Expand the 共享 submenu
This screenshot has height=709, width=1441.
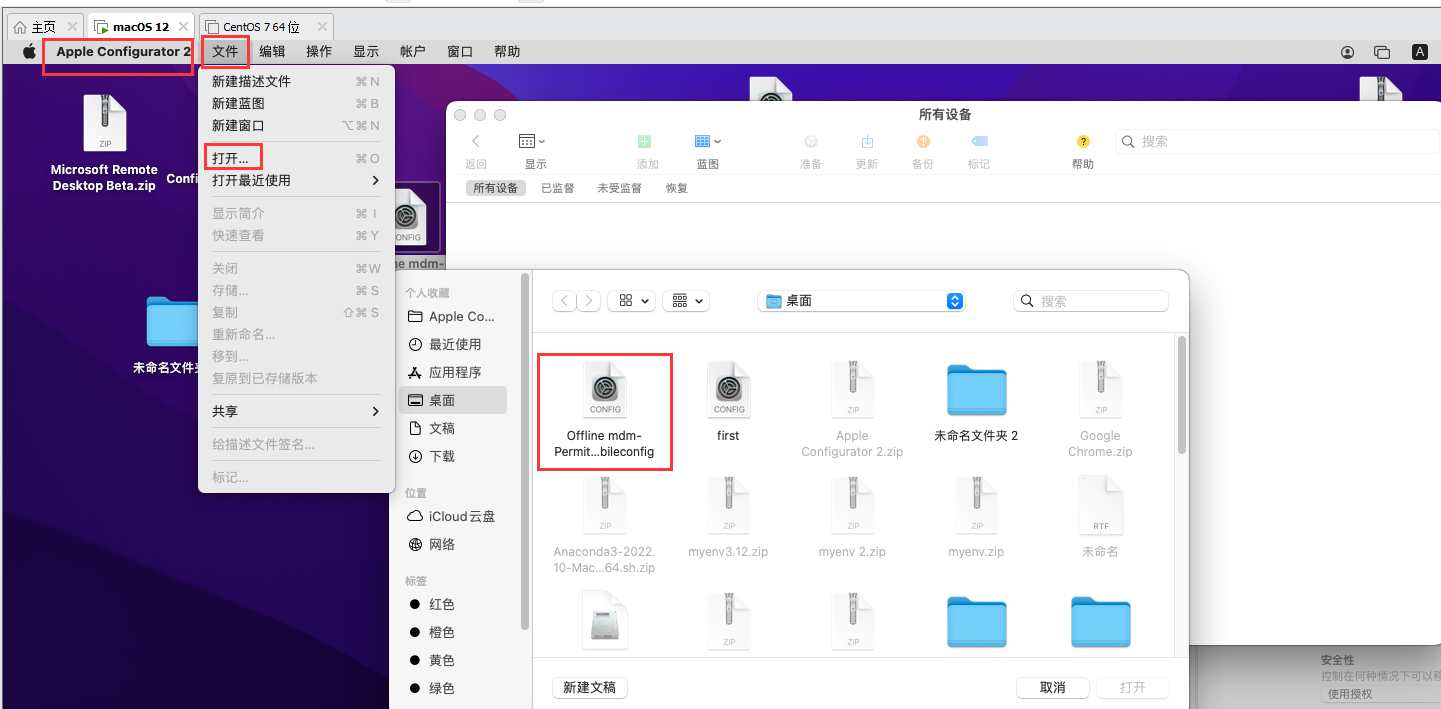(x=296, y=411)
